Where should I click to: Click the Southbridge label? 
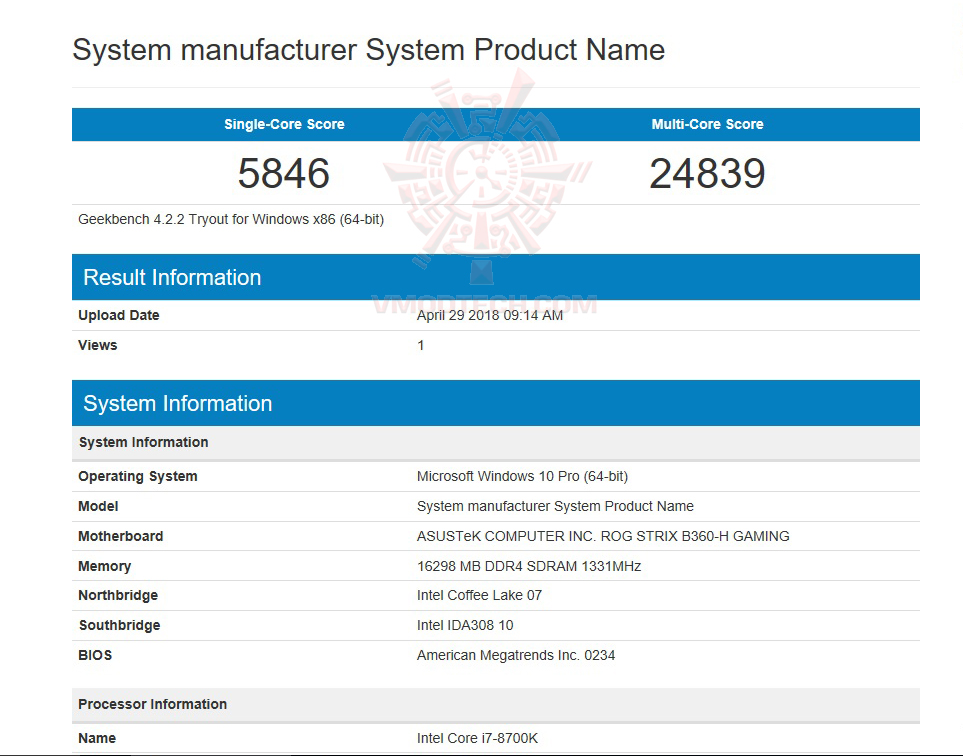pos(119,625)
